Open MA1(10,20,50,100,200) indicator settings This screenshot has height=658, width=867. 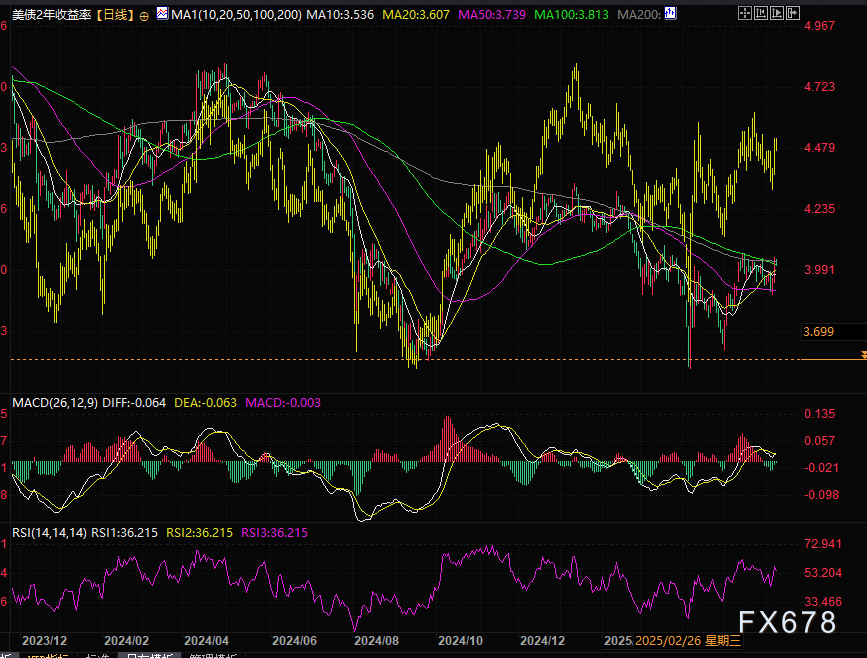pyautogui.click(x=235, y=16)
